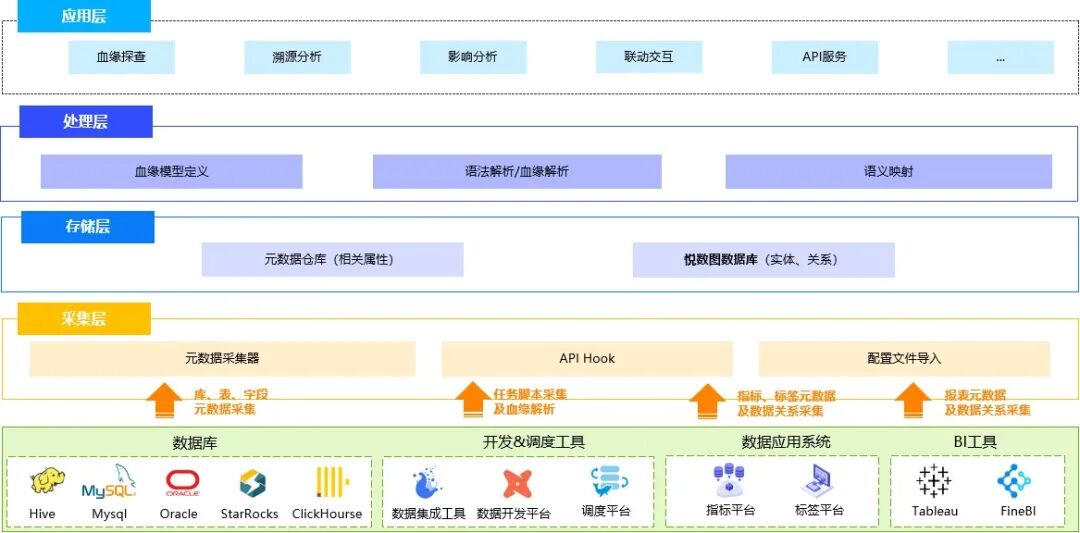Click the StarRocks text label
The width and height of the screenshot is (1080, 533).
[249, 514]
